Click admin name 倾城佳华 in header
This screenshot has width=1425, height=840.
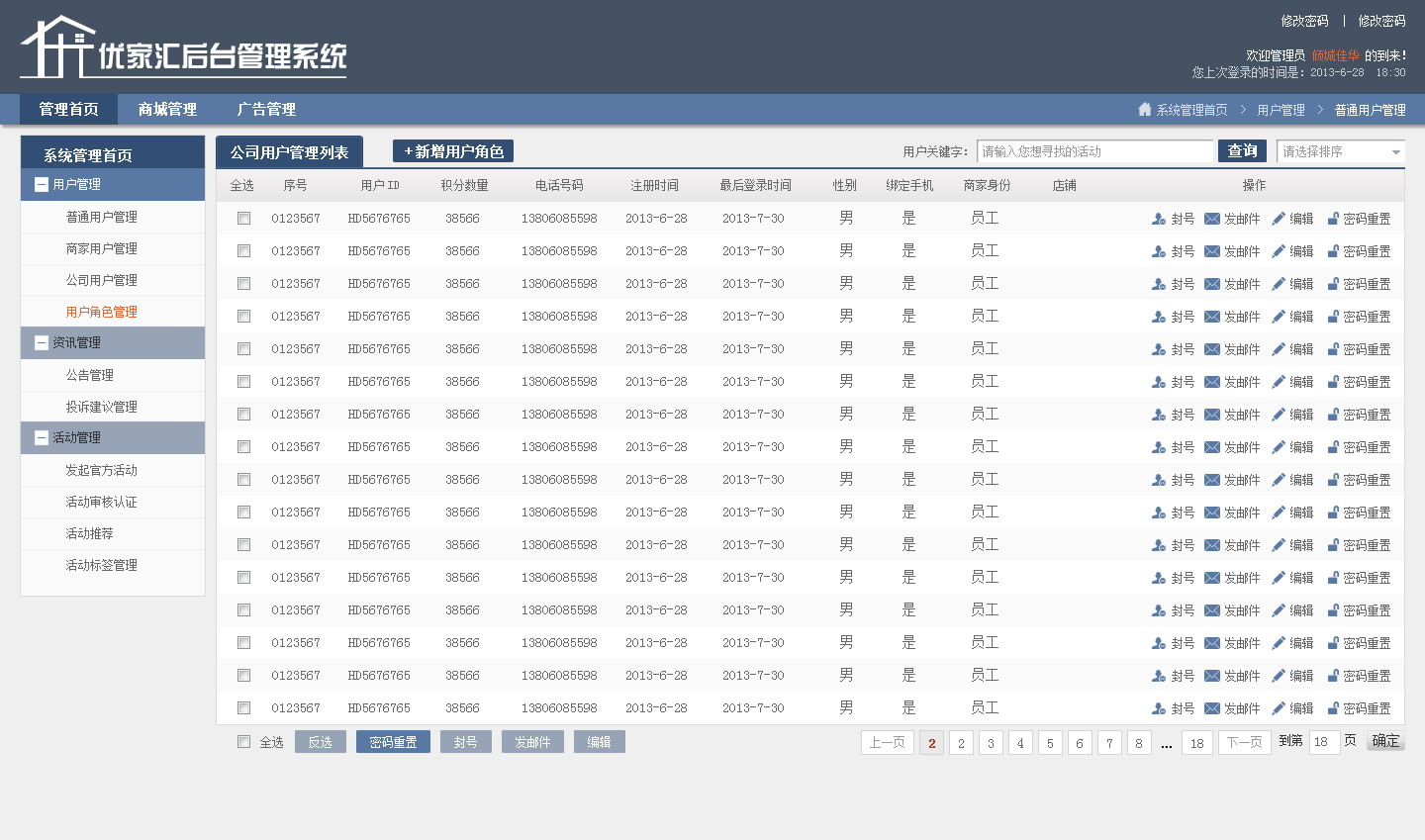(1335, 55)
